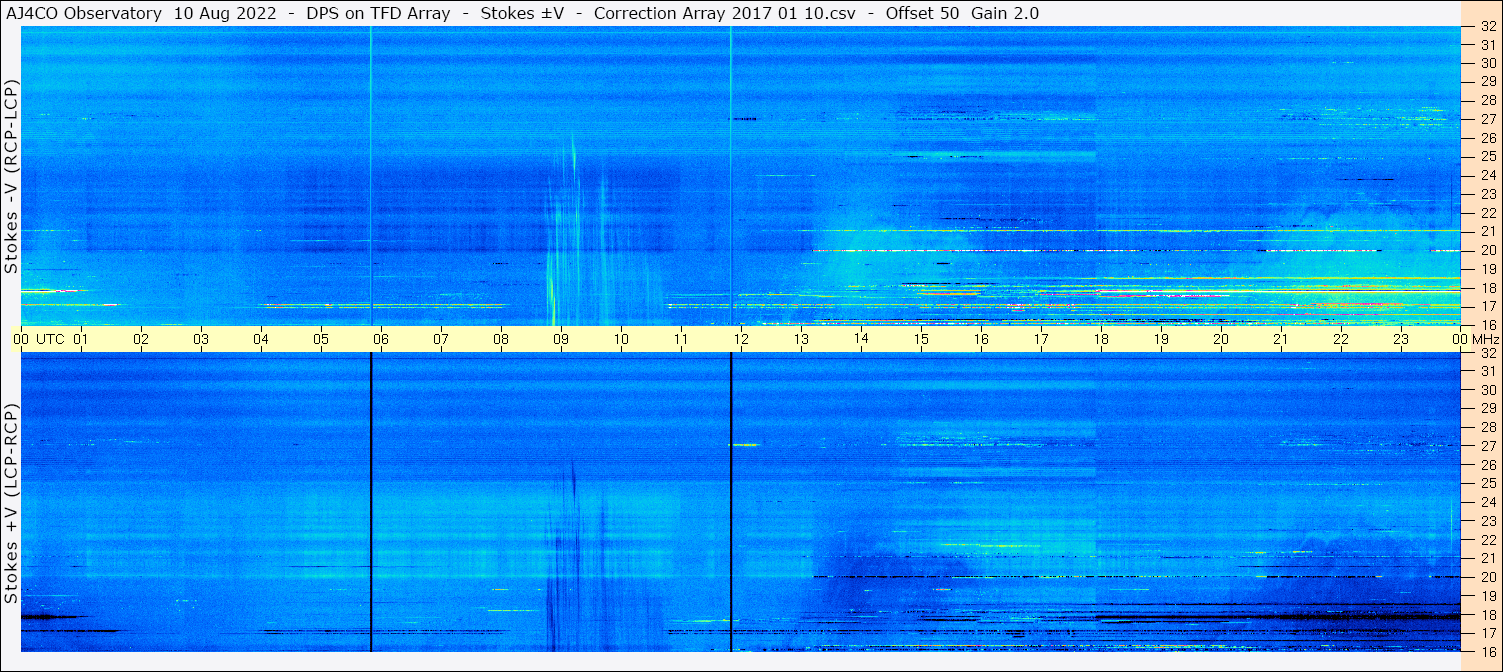Screen dimensions: 1503x672
Task: Click black vertical line near 06 in lower spectrogram
Action: [371, 502]
